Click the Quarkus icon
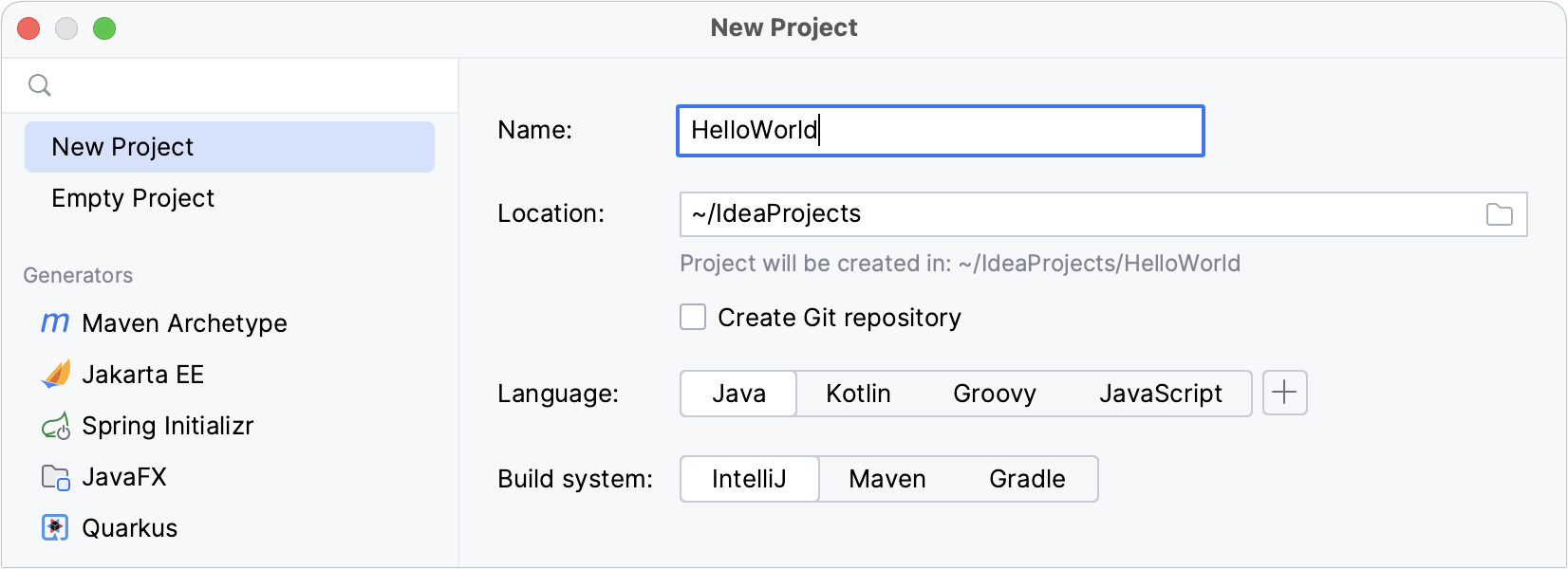 tap(55, 528)
